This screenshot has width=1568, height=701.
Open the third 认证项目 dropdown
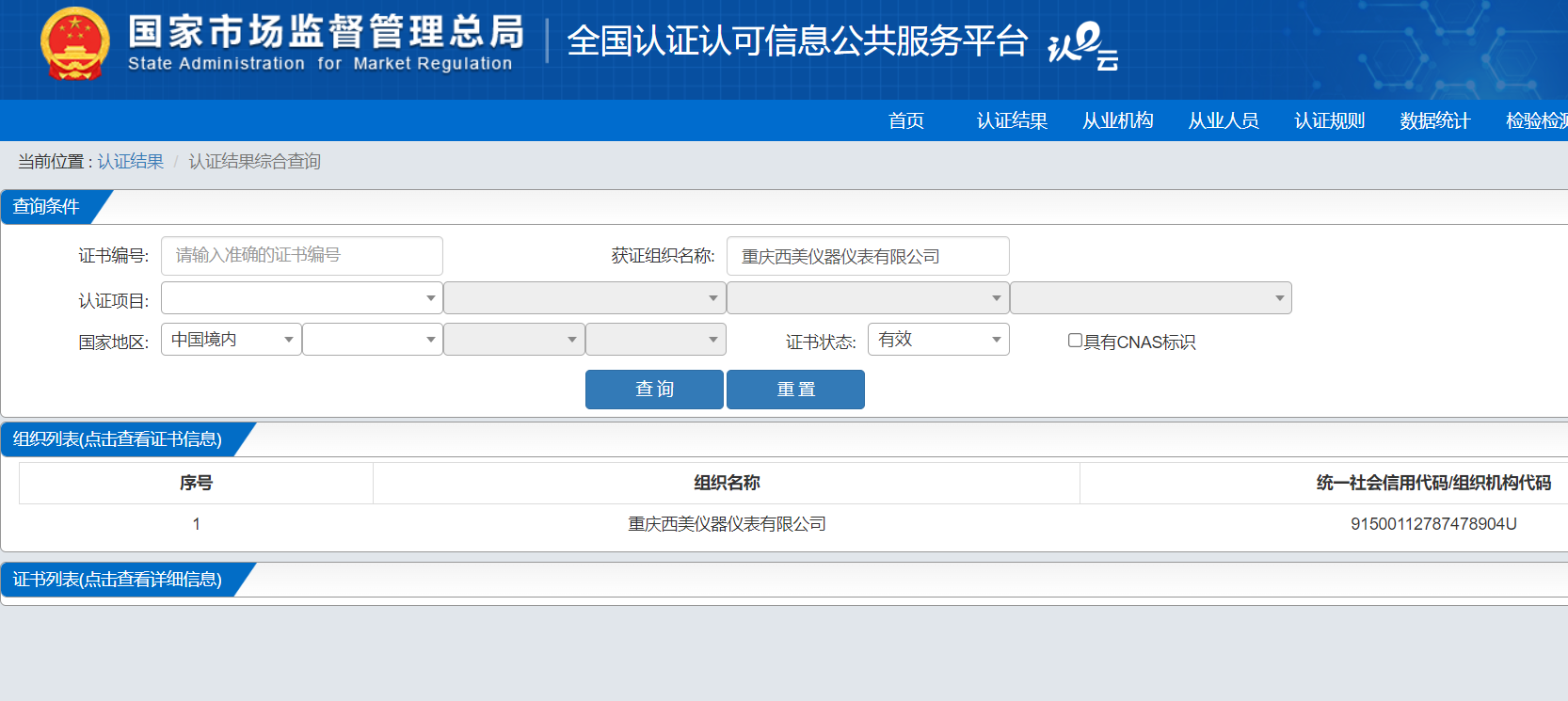pyautogui.click(x=868, y=298)
